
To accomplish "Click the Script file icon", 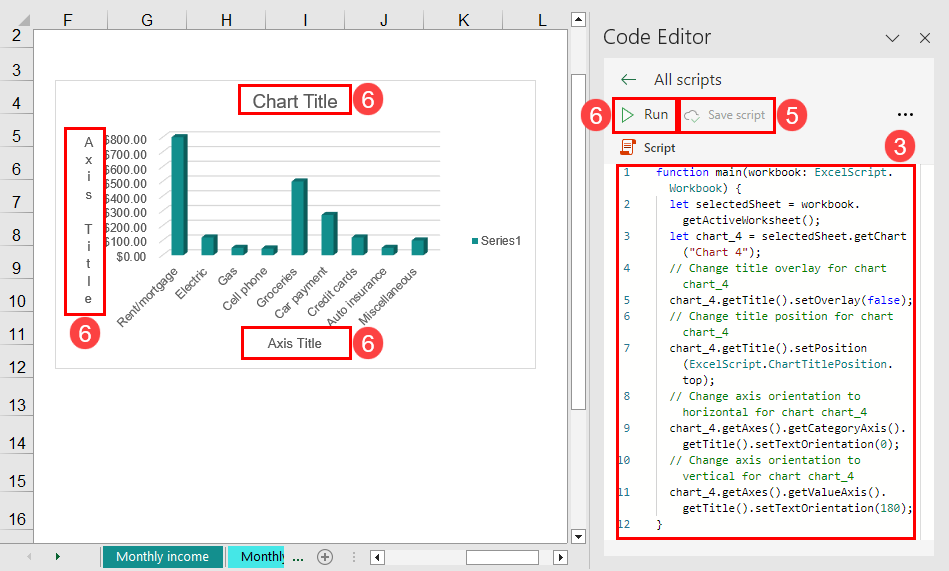I will [628, 147].
